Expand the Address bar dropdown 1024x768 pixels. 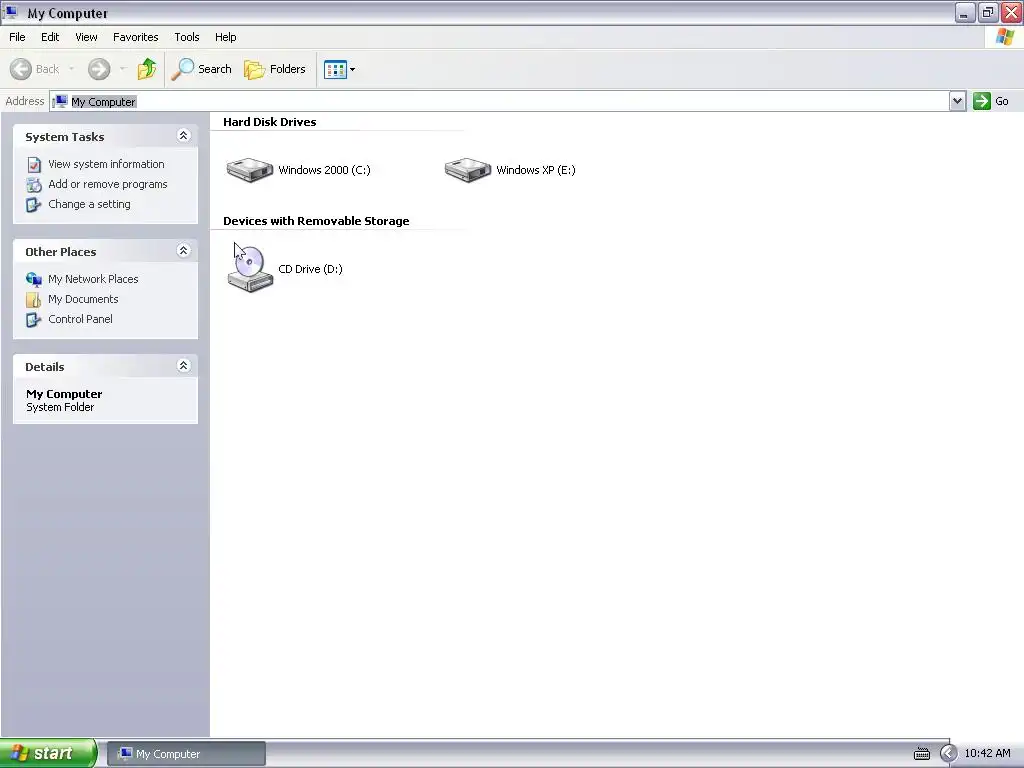pos(957,101)
